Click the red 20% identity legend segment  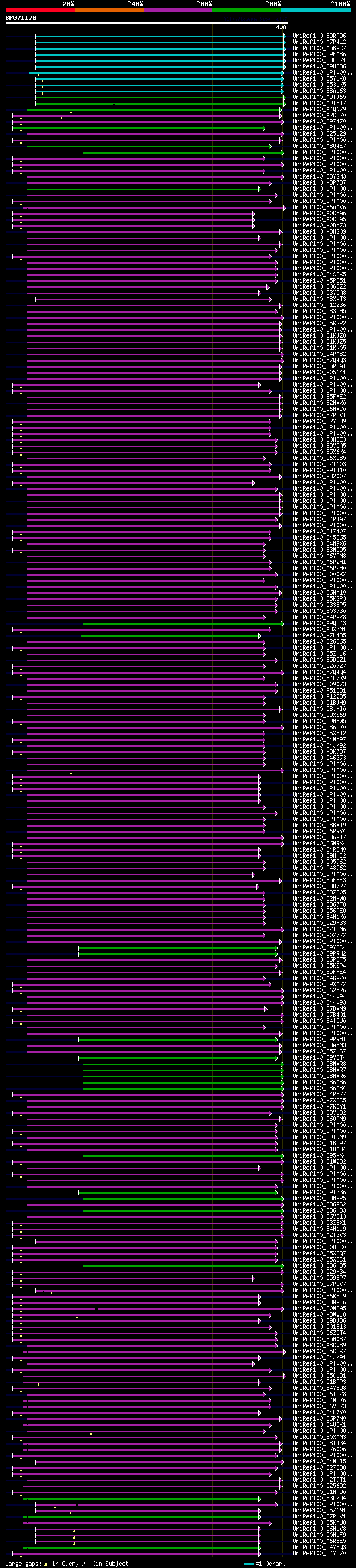pos(40,11)
